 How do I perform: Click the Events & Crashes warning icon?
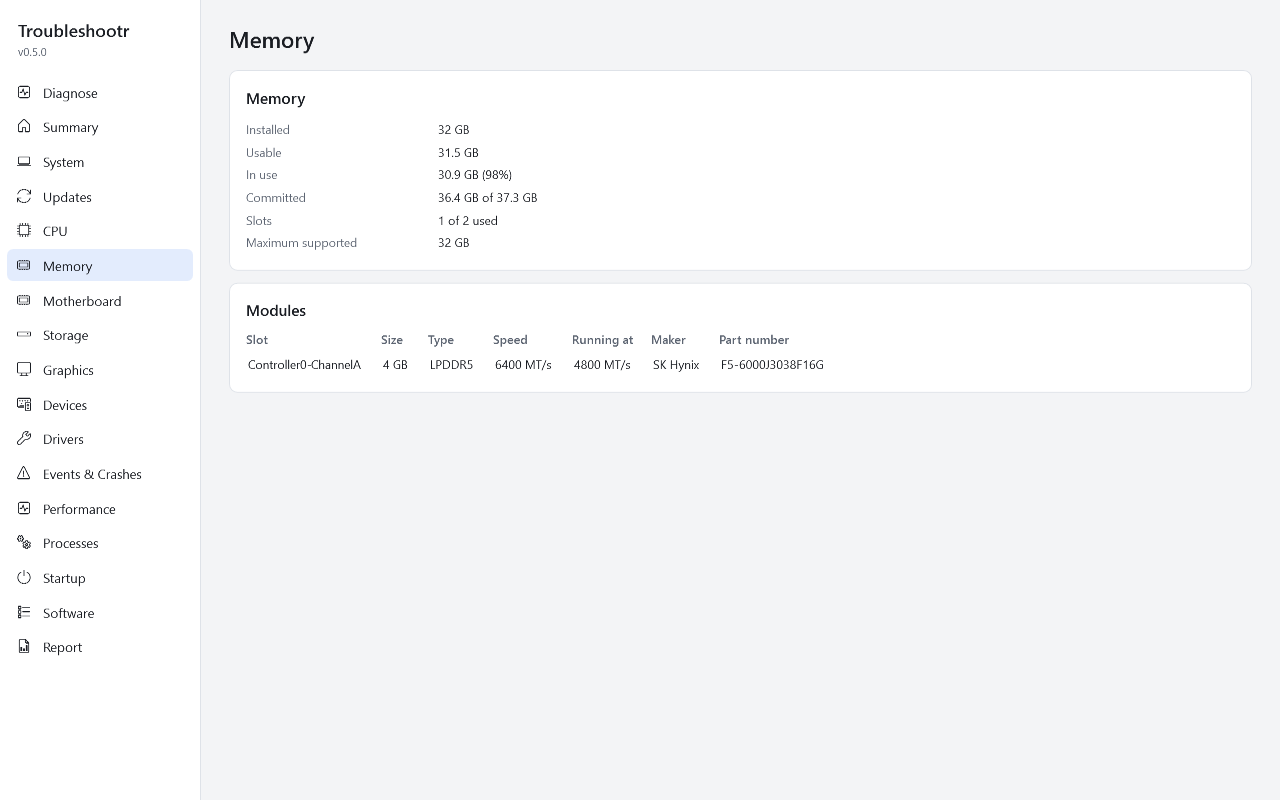pyautogui.click(x=24, y=473)
